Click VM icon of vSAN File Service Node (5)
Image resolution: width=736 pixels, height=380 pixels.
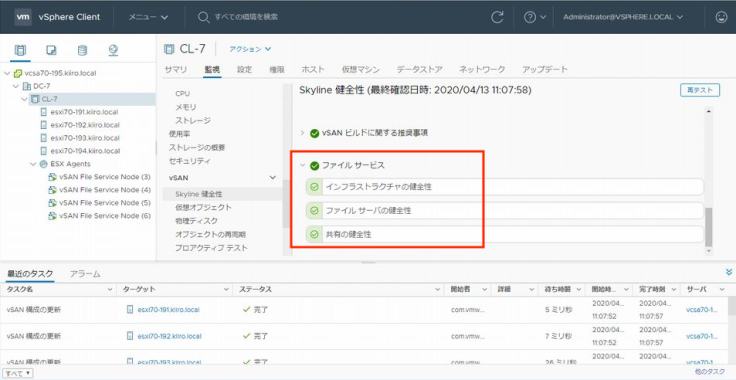coord(53,203)
